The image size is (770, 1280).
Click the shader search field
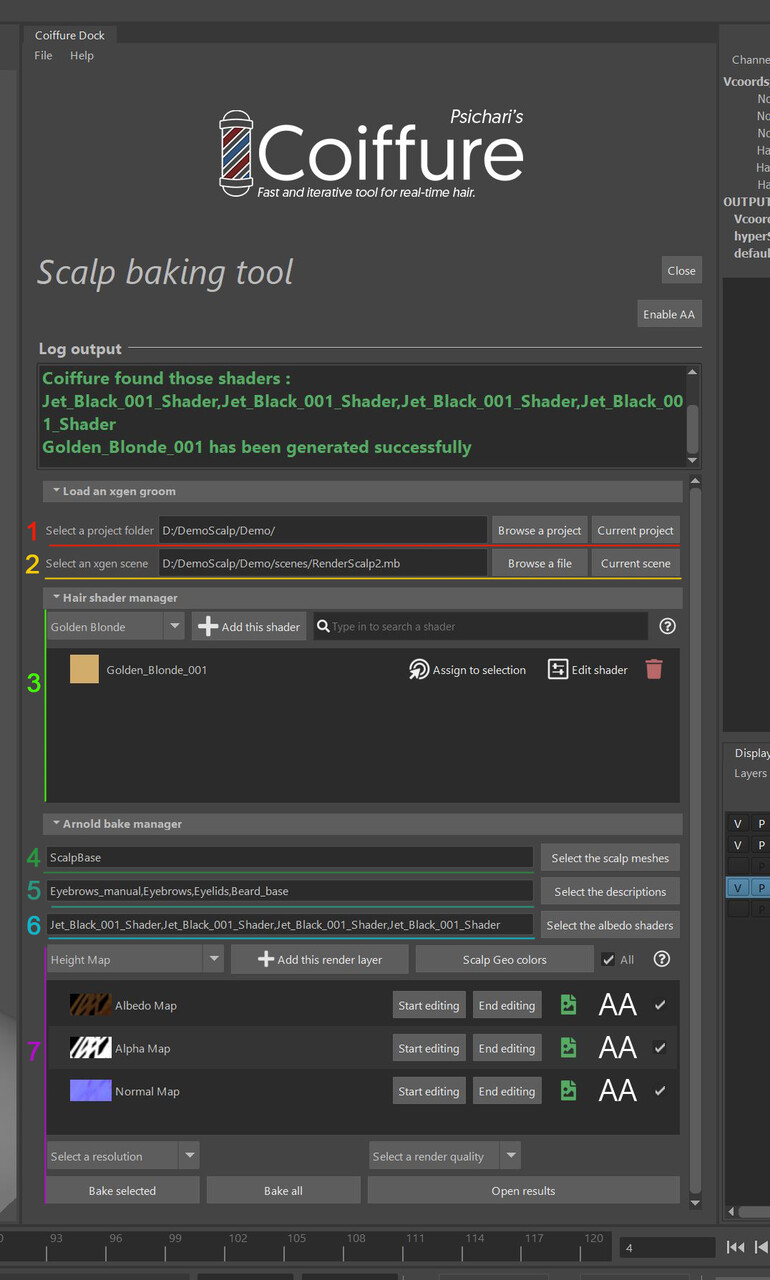tap(481, 627)
